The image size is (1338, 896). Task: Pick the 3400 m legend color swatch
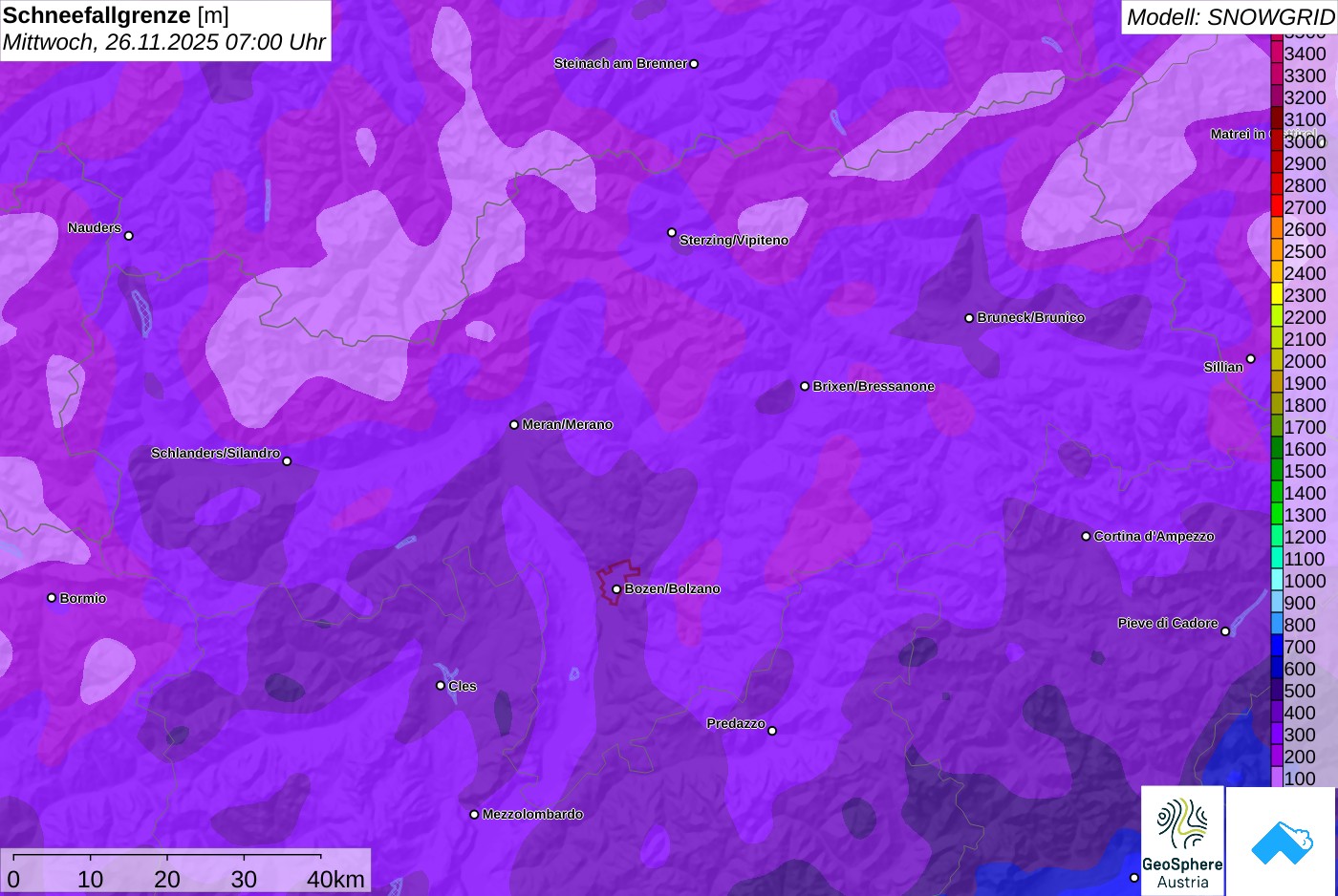click(1277, 53)
